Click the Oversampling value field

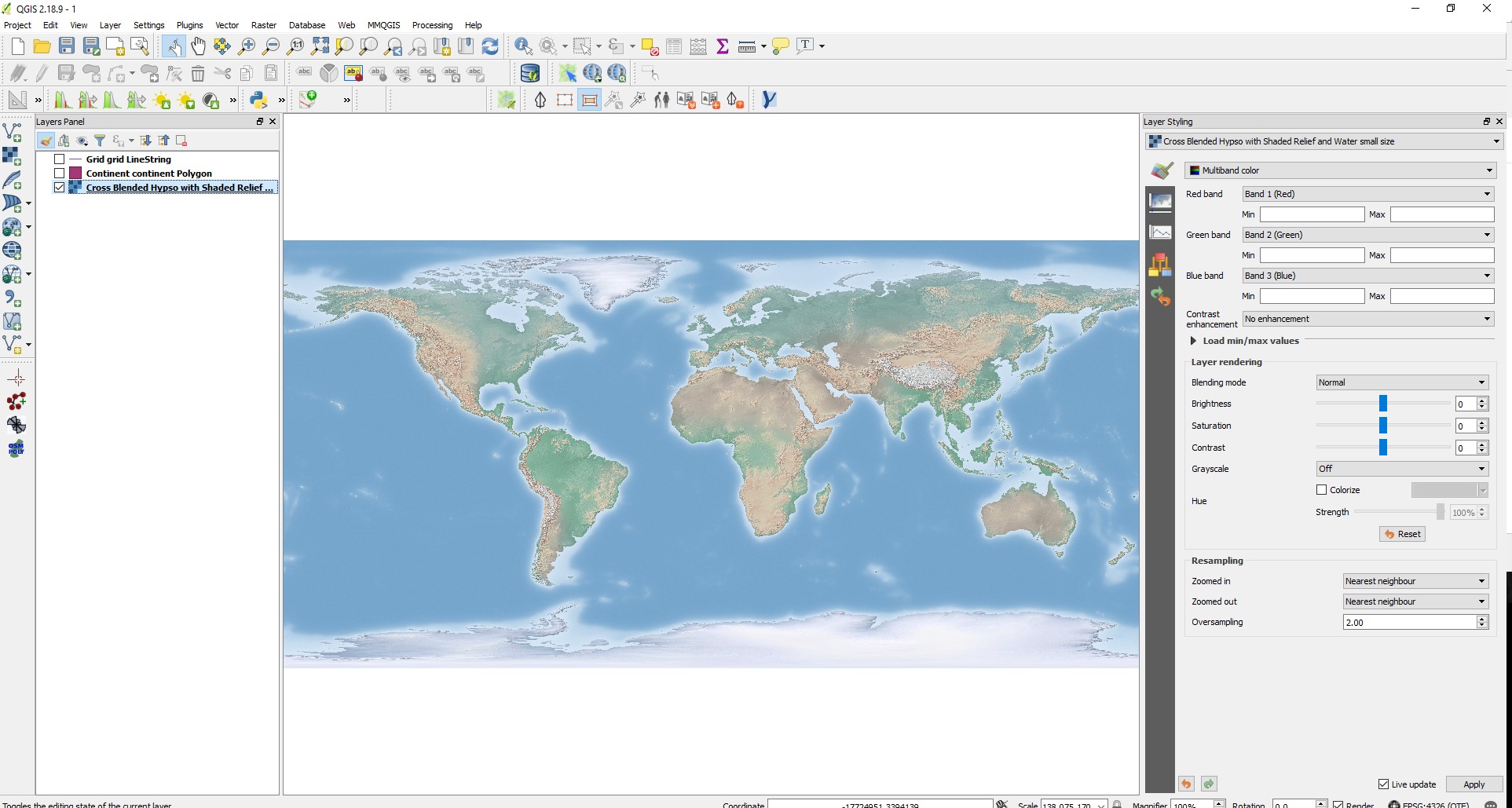coord(1410,622)
